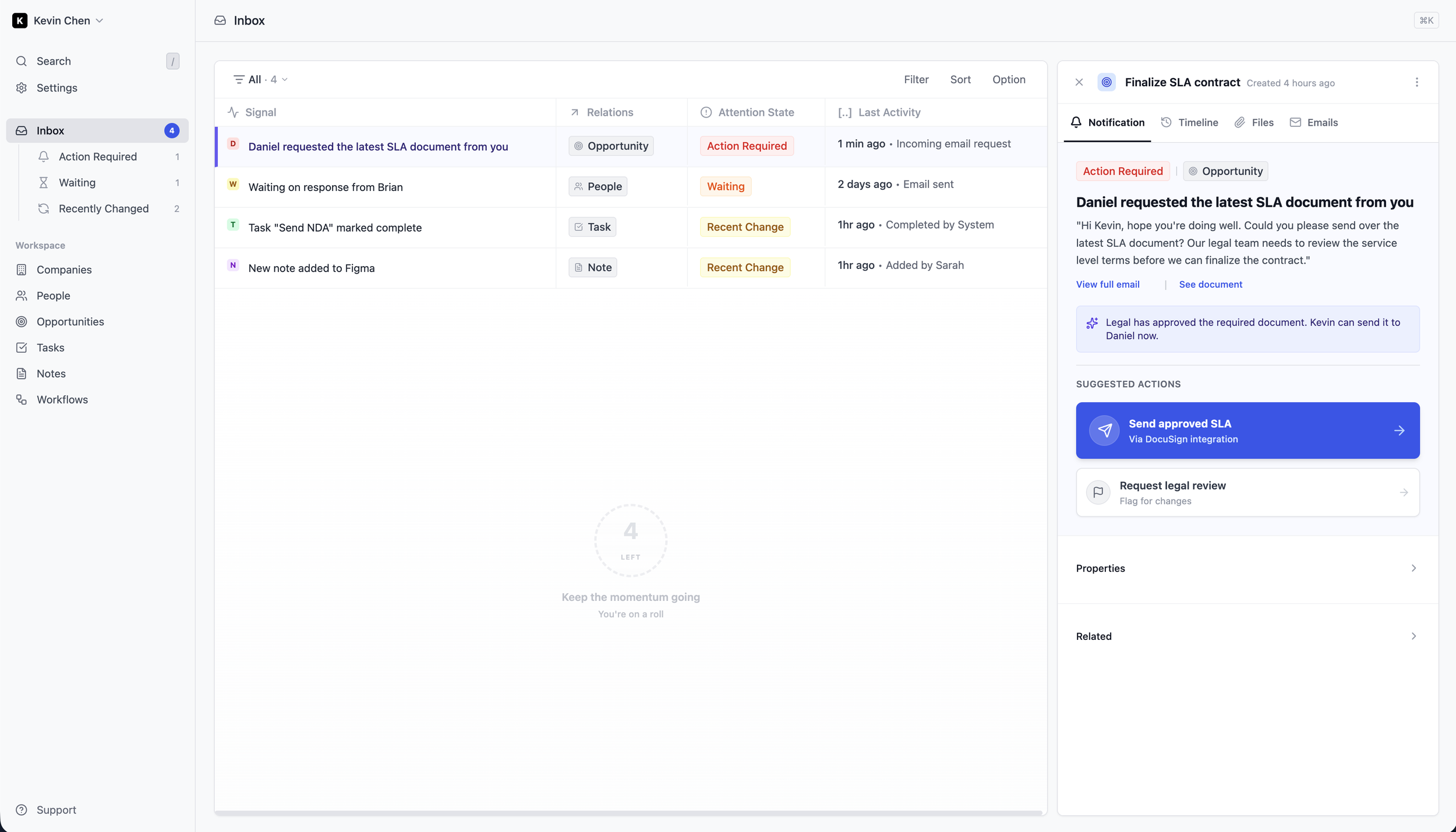Click the Settings gear icon in sidebar

point(22,88)
